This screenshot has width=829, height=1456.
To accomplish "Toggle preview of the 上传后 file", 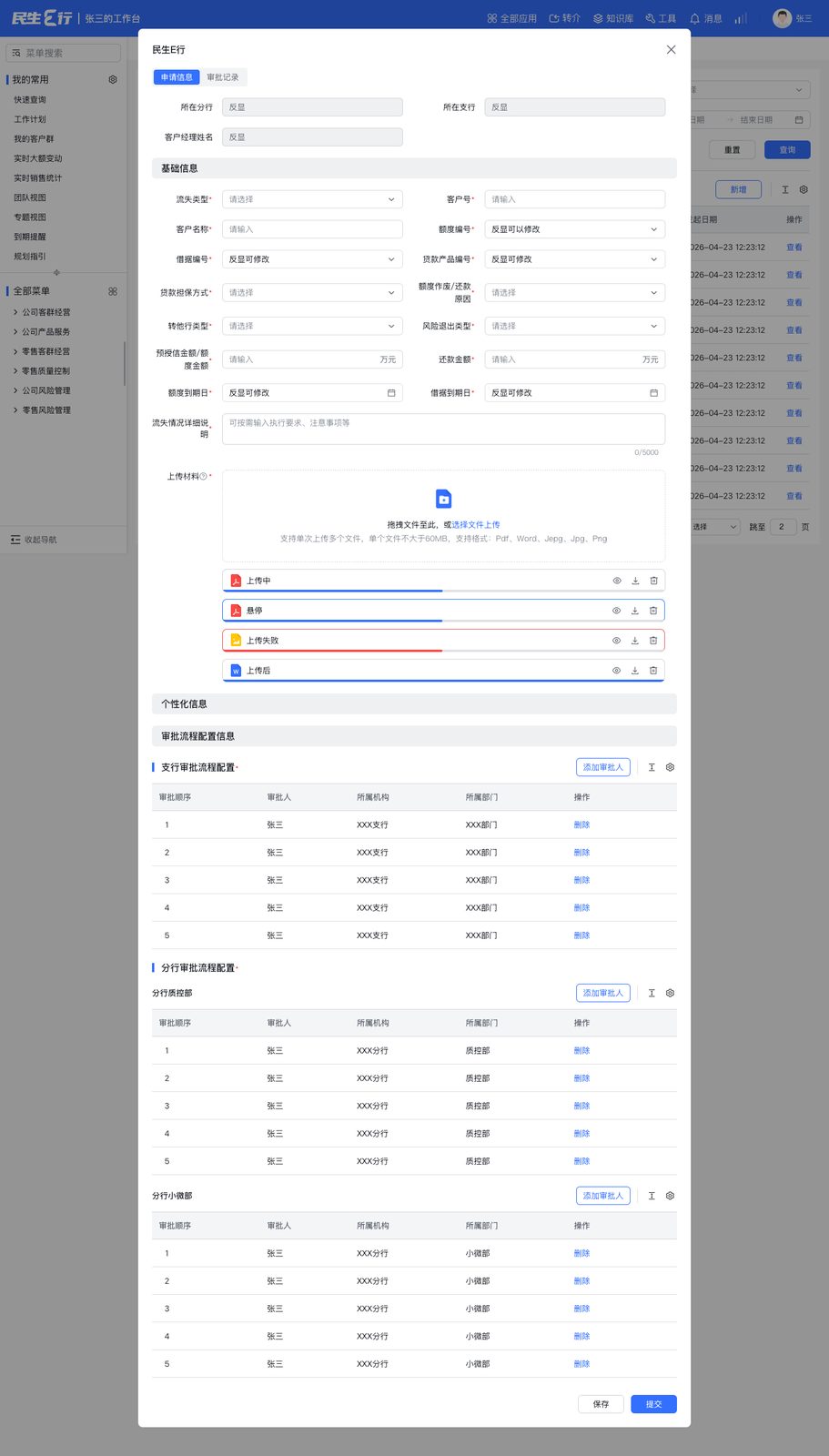I will [617, 671].
